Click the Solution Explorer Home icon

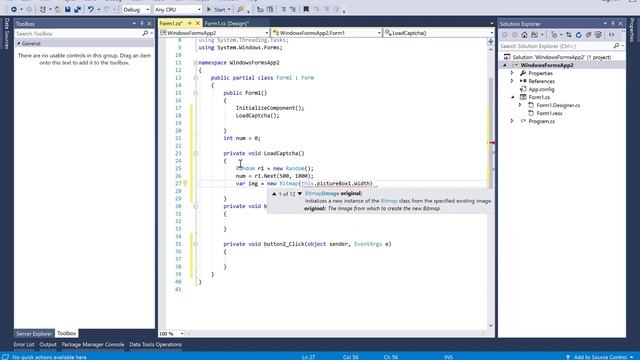coord(524,35)
